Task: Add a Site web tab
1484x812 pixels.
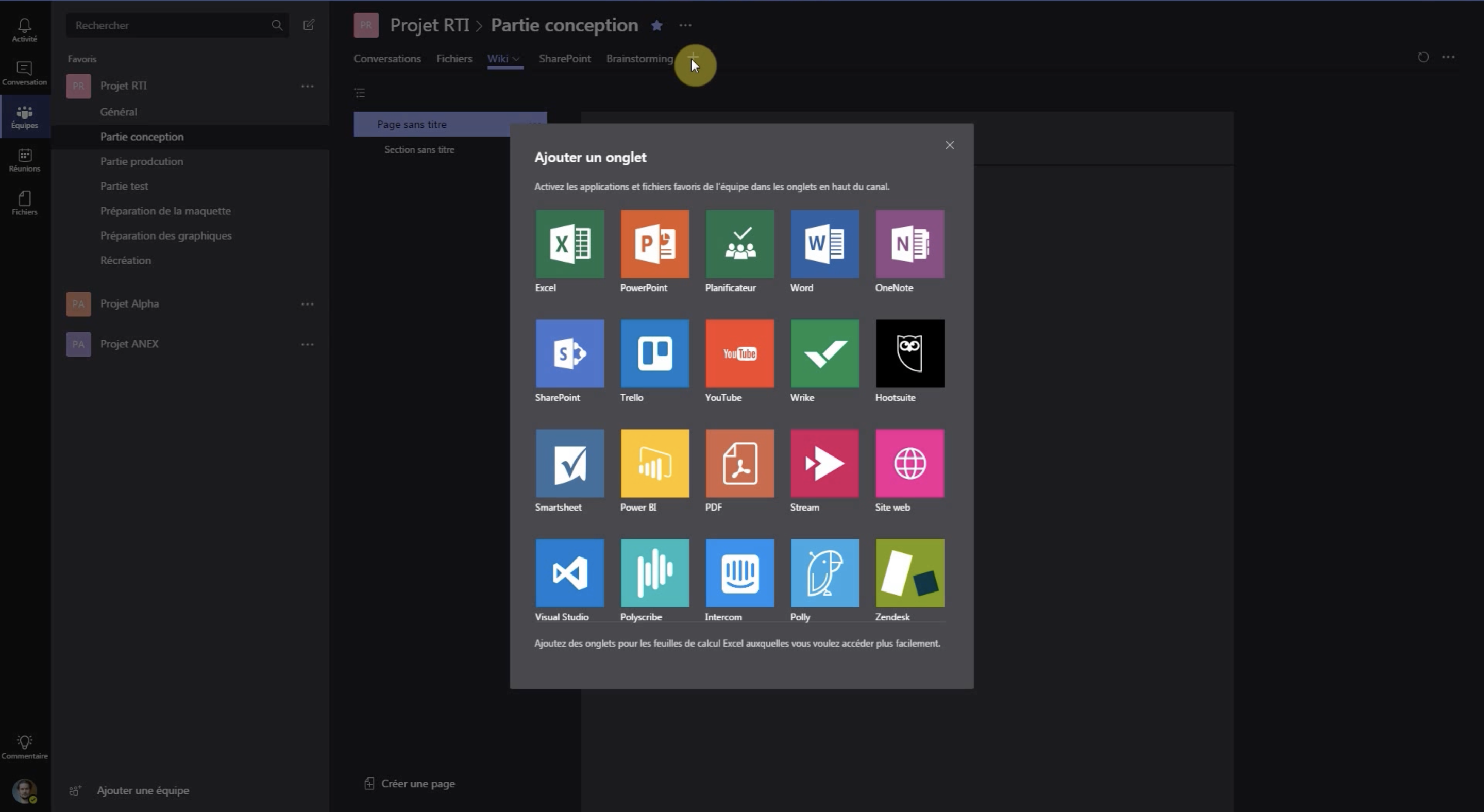Action: point(909,464)
